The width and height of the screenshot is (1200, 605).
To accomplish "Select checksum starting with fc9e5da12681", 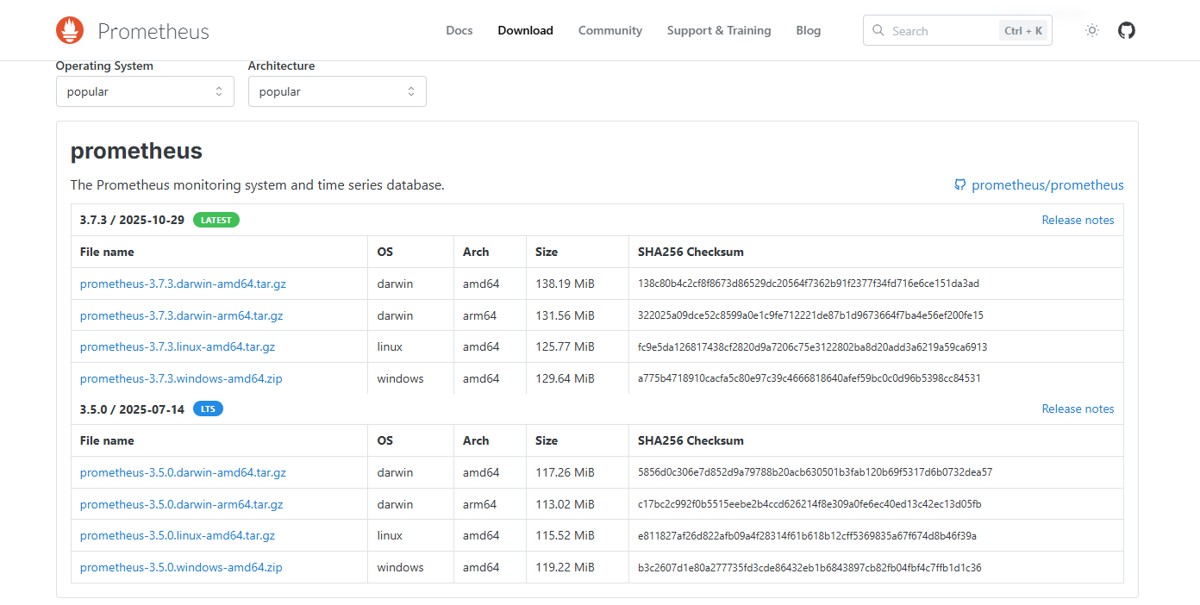I will click(812, 347).
